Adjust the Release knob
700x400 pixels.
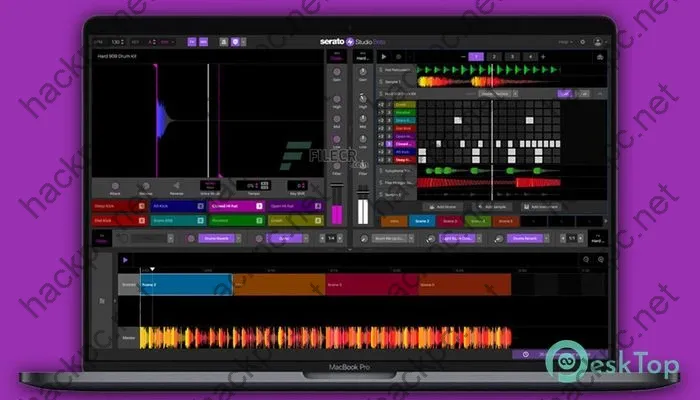click(146, 186)
